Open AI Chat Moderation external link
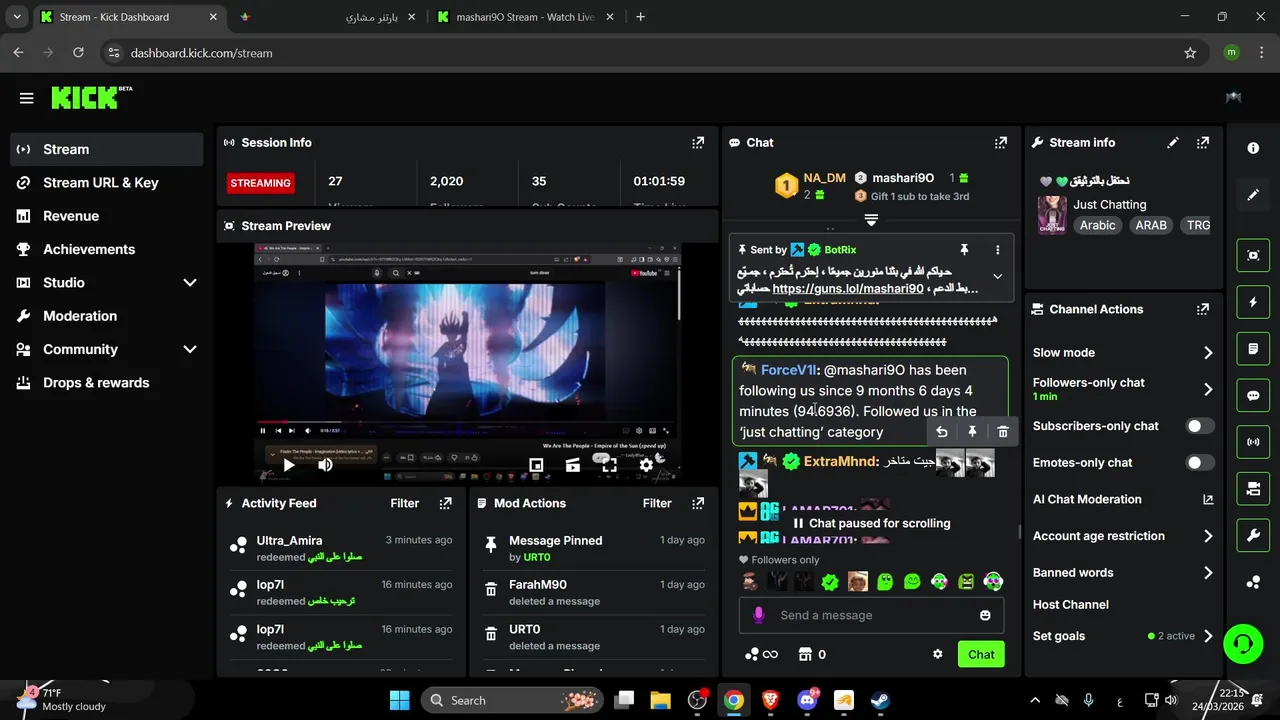The image size is (1280, 720). (x=1208, y=499)
